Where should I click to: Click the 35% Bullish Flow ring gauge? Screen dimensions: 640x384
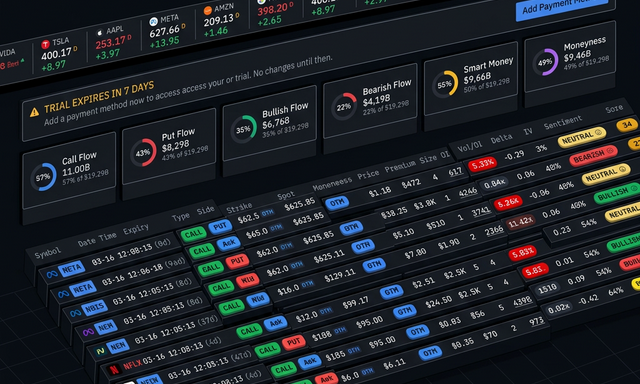[244, 129]
